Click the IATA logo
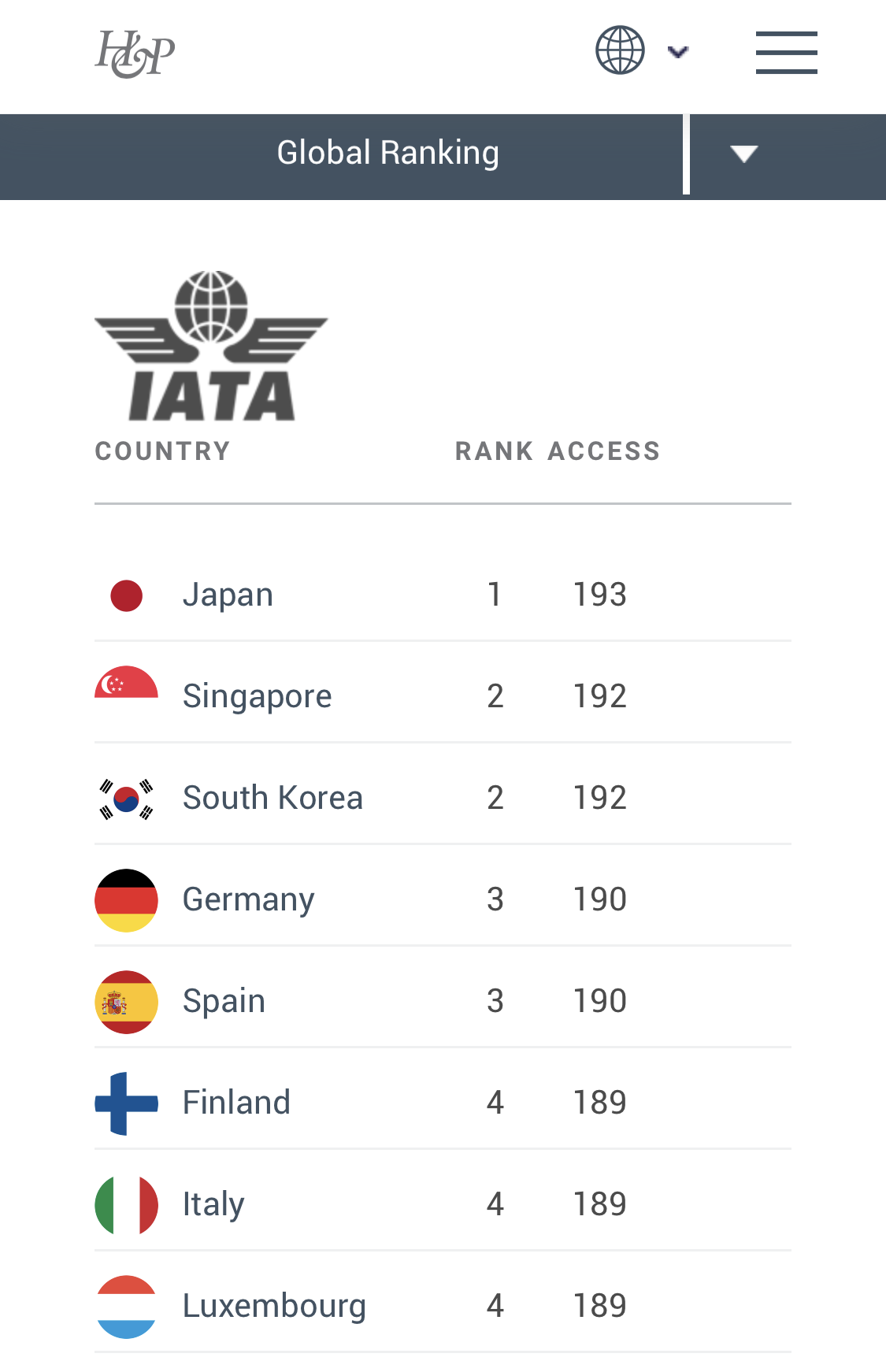Image resolution: width=886 pixels, height=1372 pixels. click(211, 345)
